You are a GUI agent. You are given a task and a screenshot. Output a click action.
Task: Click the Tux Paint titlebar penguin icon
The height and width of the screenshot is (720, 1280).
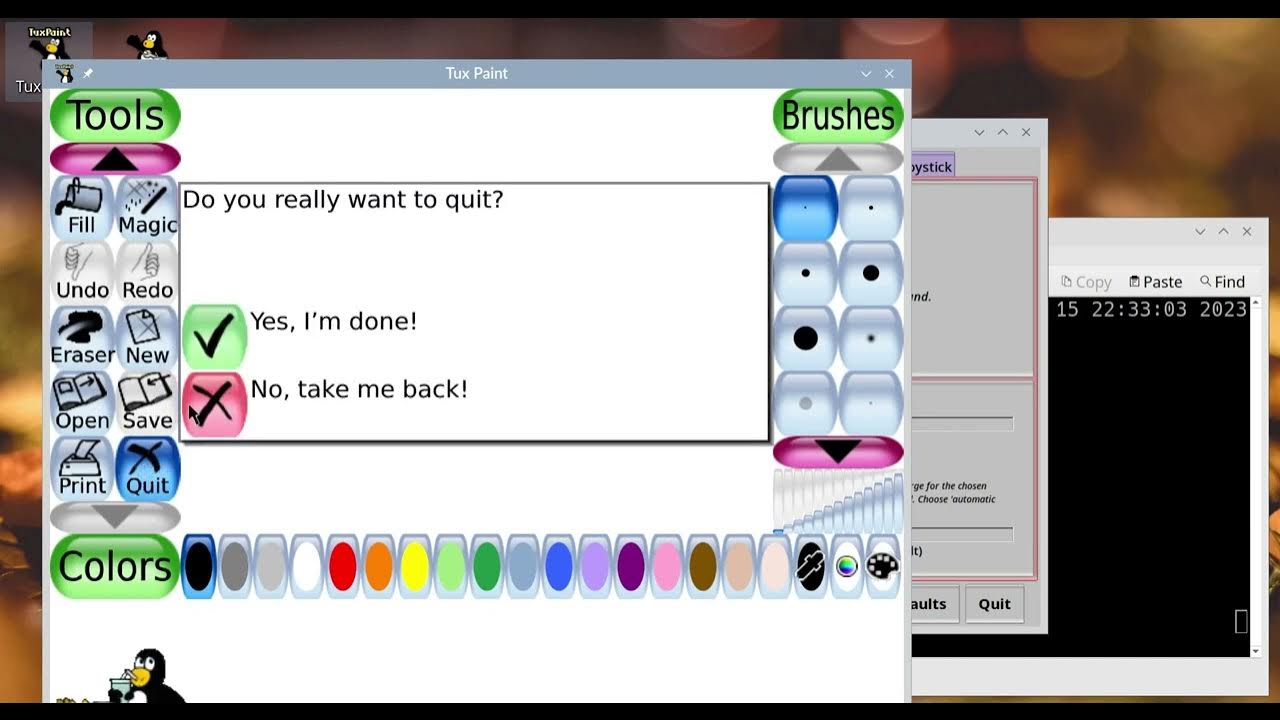click(x=65, y=73)
